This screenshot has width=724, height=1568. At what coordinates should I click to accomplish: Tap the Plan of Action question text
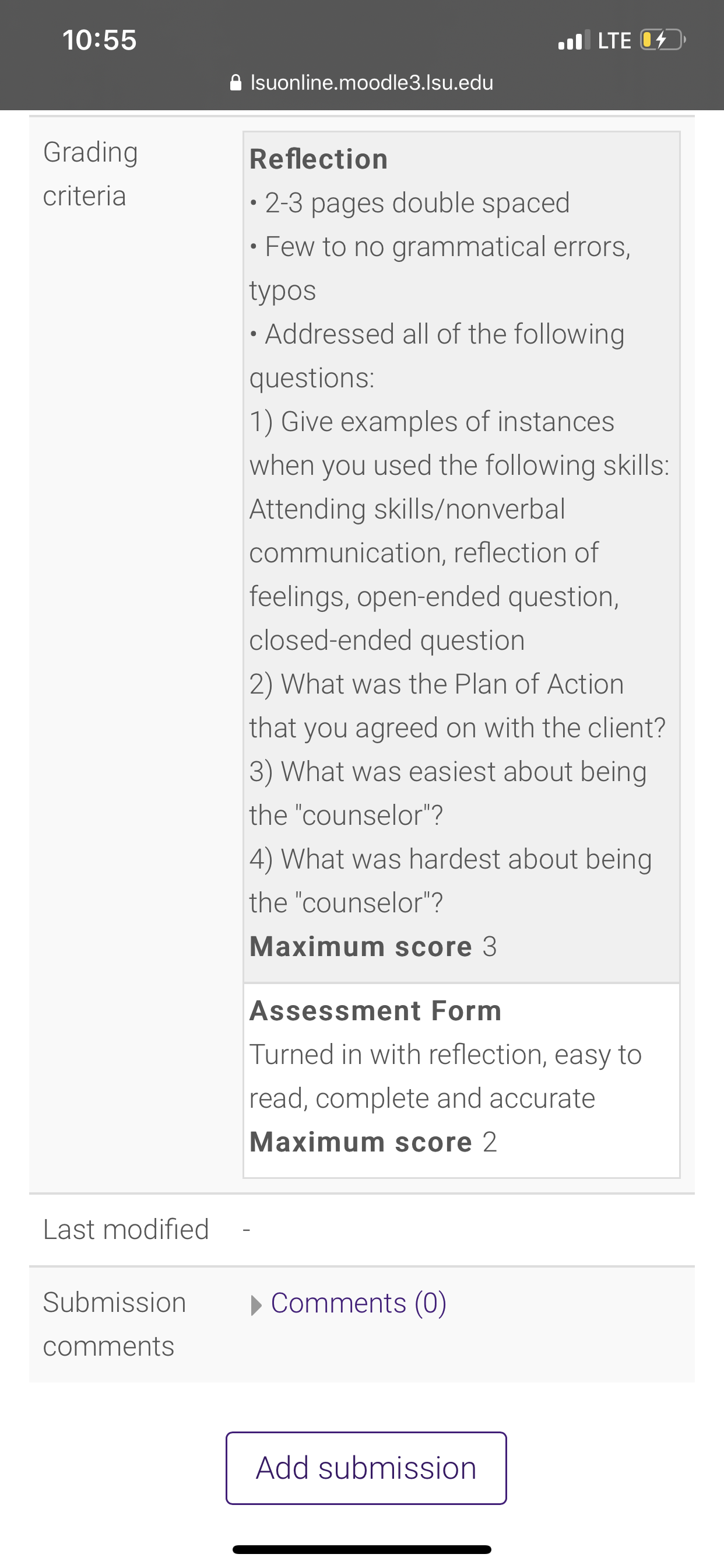point(458,706)
